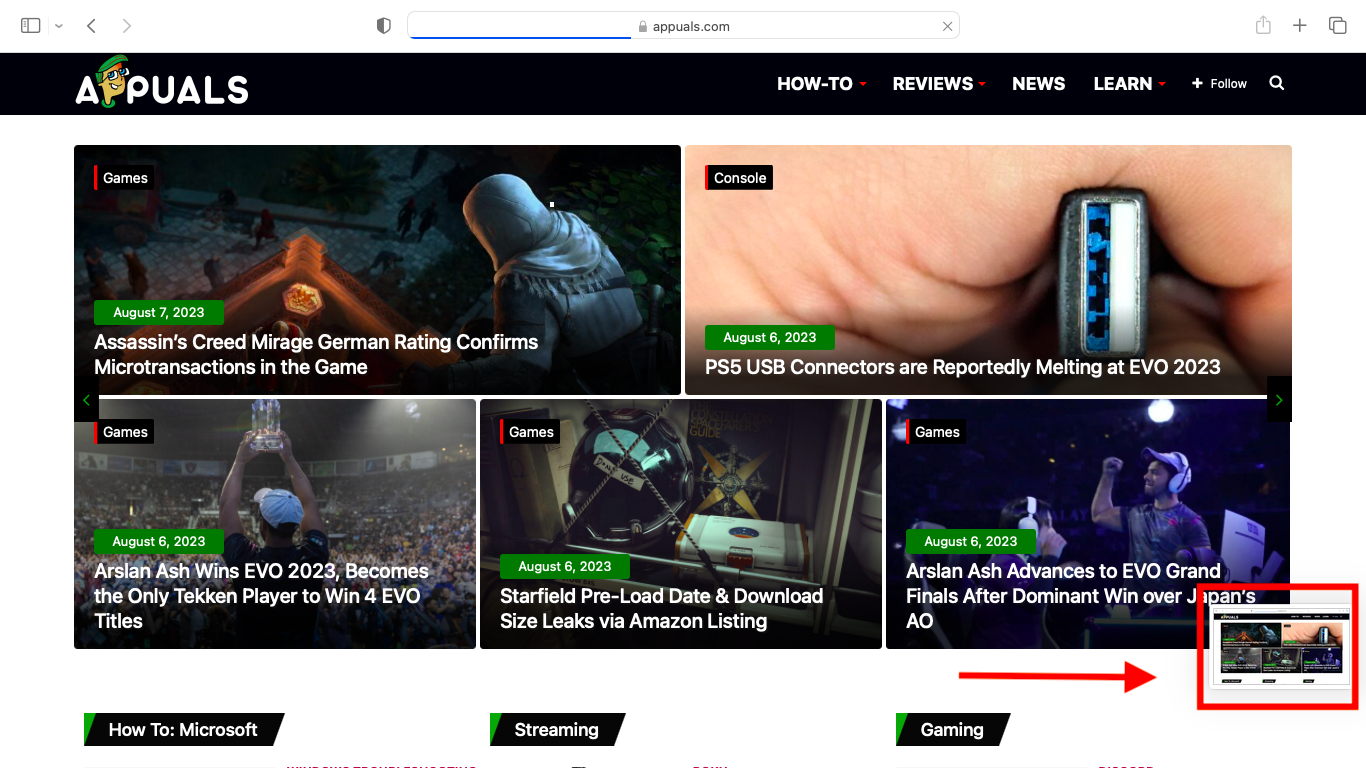Click August 7, 2023 date badge
1366x768 pixels.
[159, 313]
